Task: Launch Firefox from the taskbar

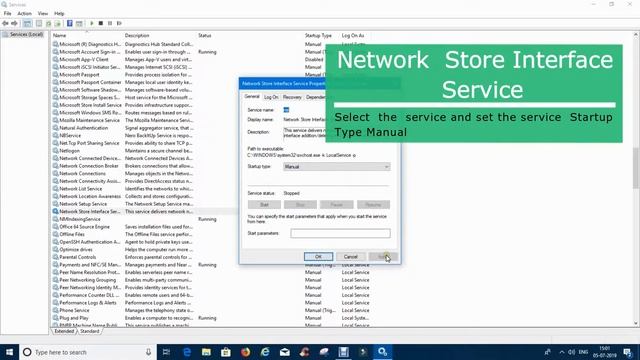Action: (x=245, y=352)
